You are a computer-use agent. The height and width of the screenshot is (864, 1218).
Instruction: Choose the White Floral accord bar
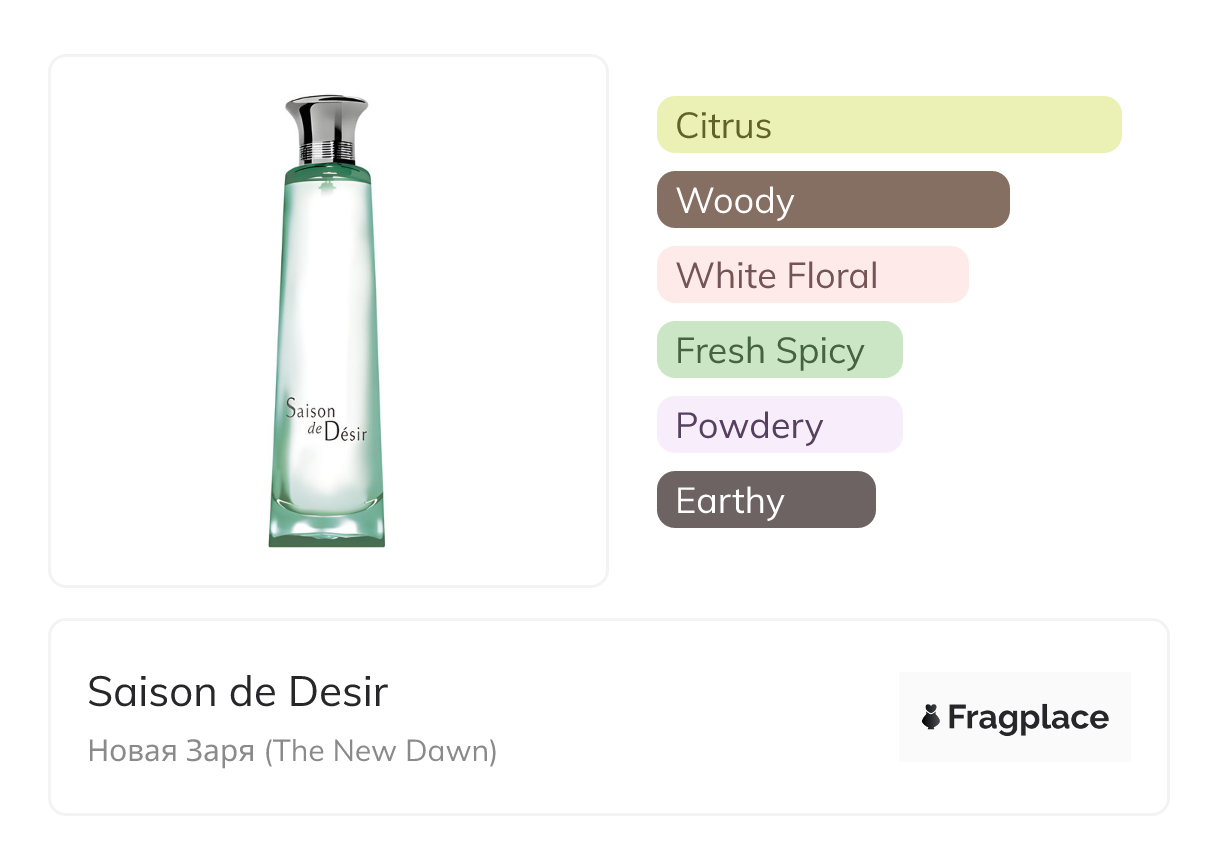point(812,275)
